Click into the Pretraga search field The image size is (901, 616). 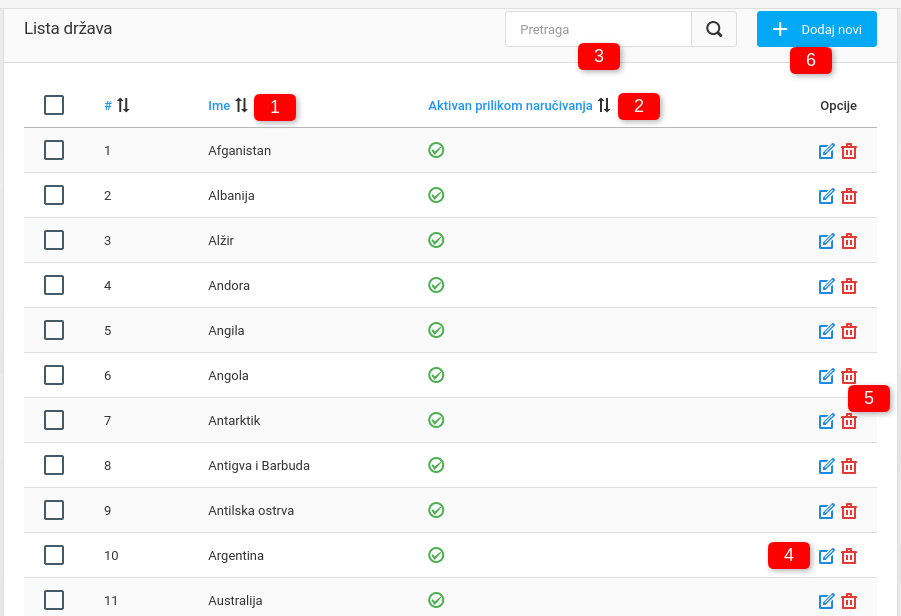598,29
